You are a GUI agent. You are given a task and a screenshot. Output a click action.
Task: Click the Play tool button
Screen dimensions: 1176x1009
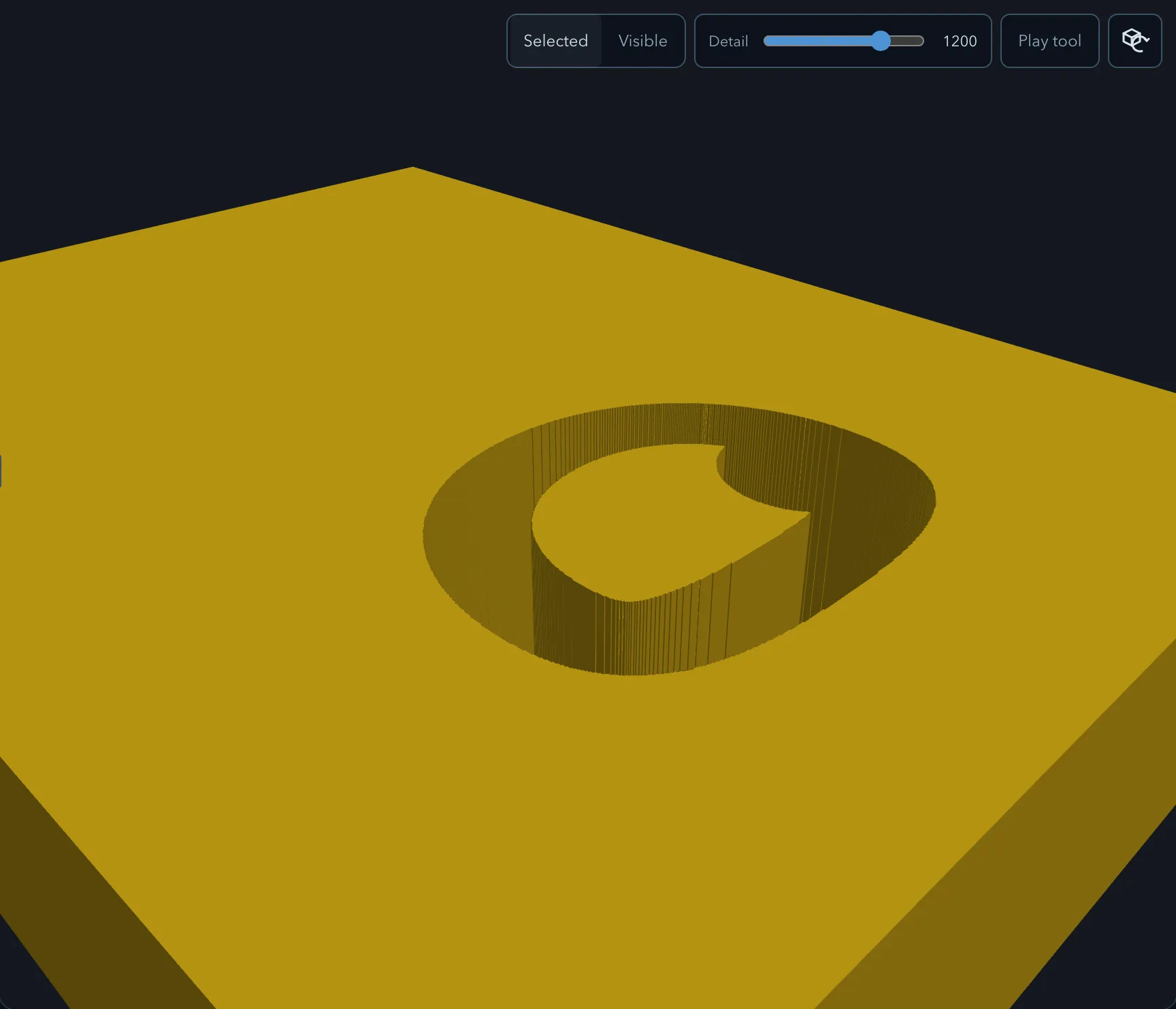(x=1049, y=41)
